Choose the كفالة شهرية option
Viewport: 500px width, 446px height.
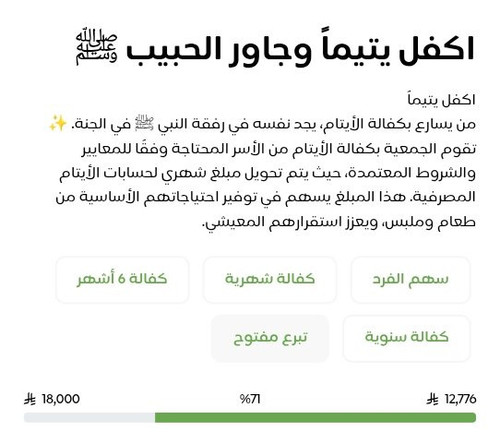270,280
